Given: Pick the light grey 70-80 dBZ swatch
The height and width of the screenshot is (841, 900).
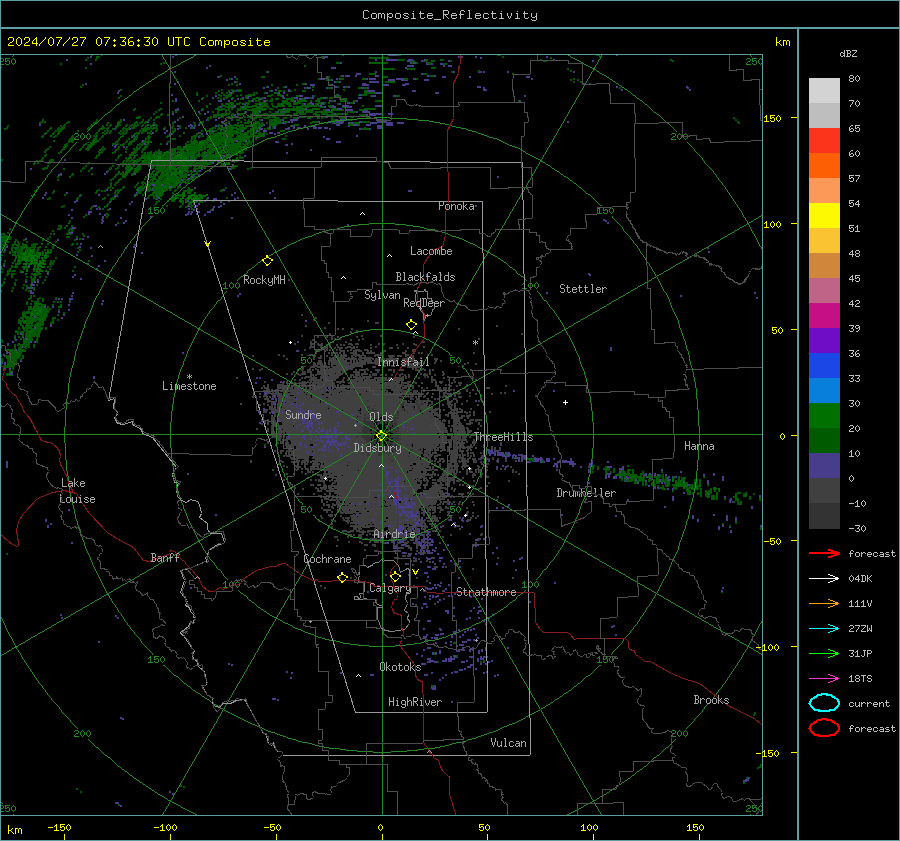Looking at the screenshot, I should tap(824, 91).
